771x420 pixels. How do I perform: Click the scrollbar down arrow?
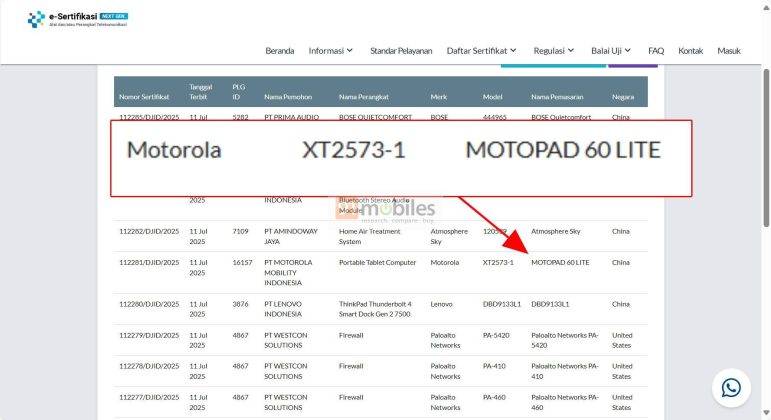click(x=766, y=413)
